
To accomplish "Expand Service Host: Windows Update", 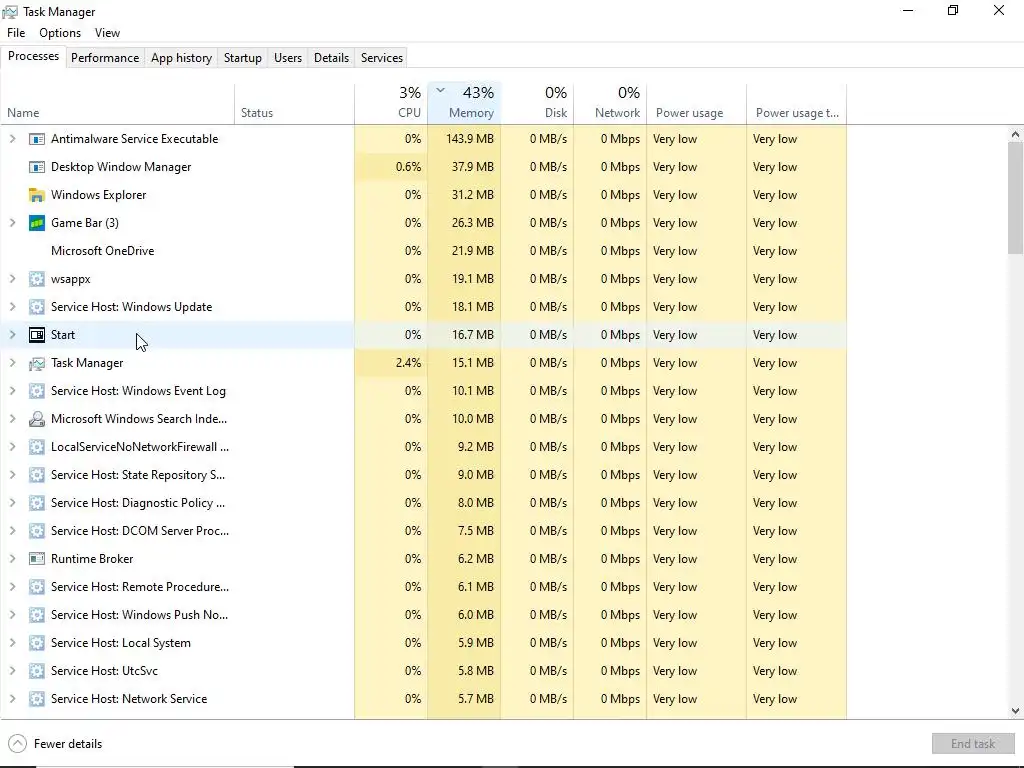I will coord(12,307).
